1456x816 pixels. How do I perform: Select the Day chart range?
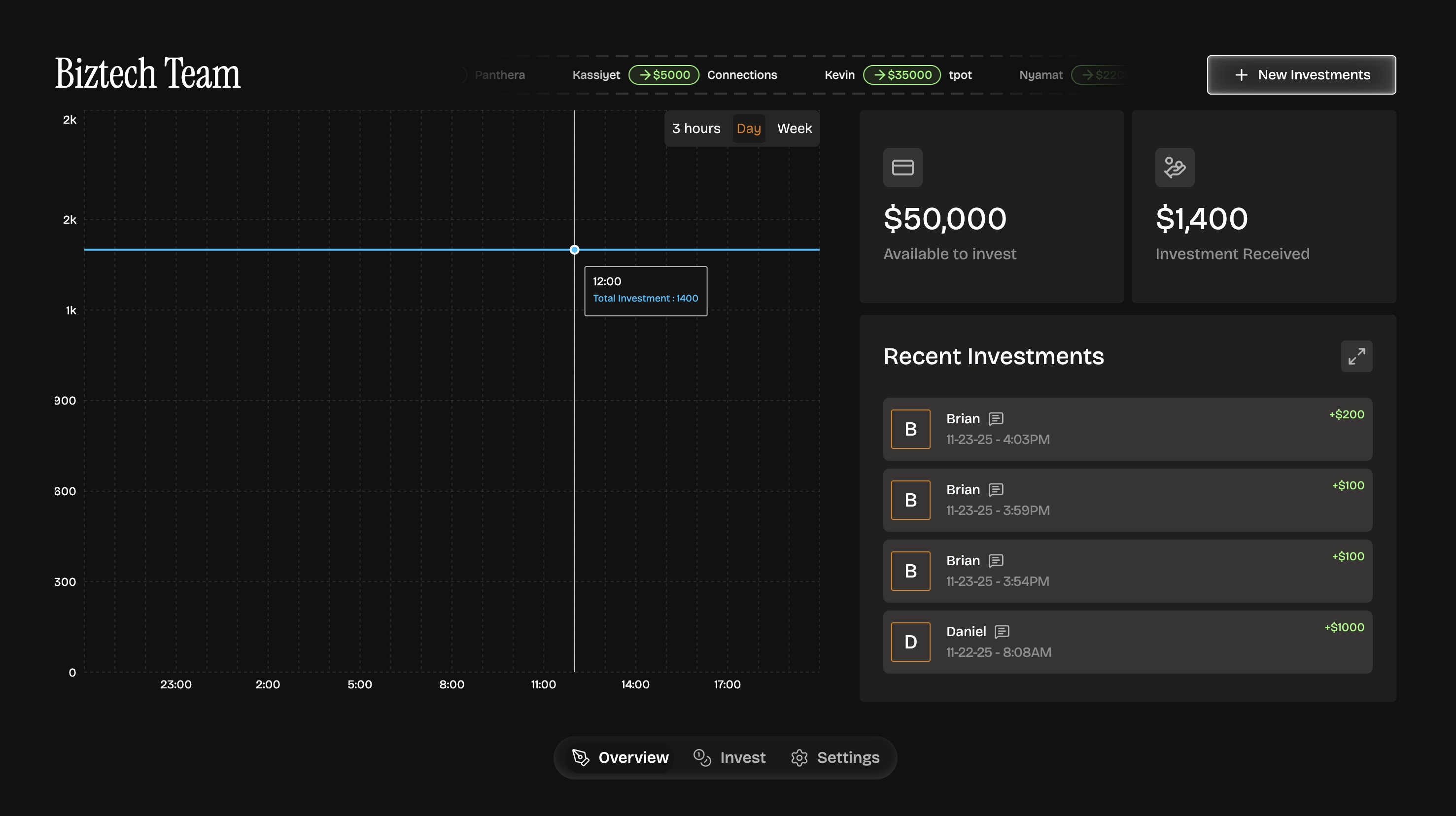pyautogui.click(x=748, y=128)
